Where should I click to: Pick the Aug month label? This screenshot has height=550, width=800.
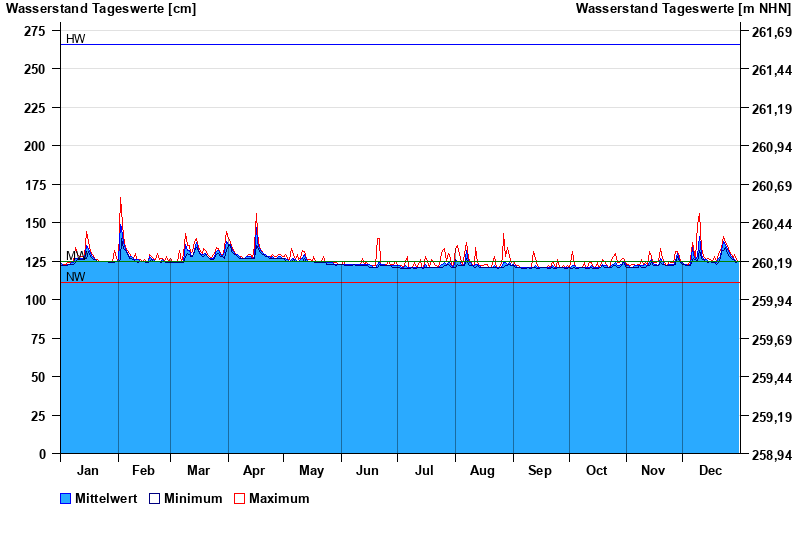point(482,471)
